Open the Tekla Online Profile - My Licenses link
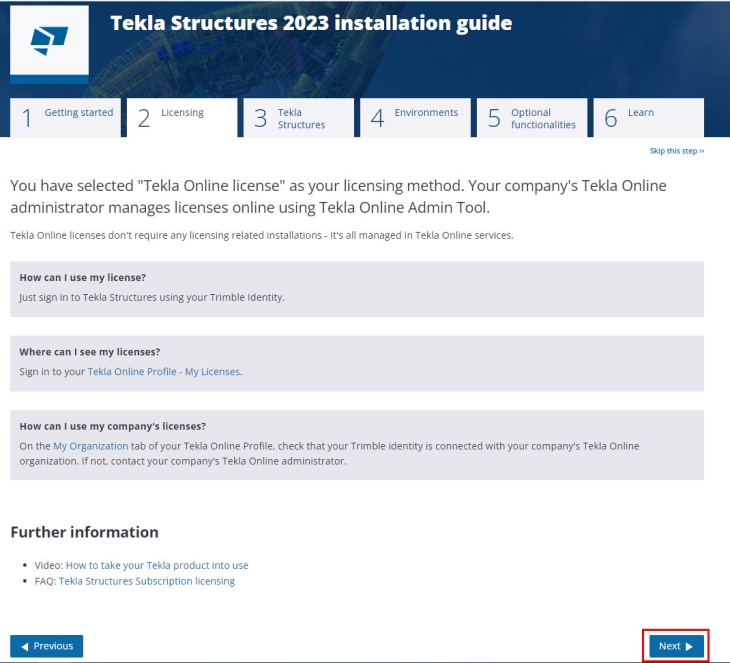Screen dimensions: 730x663 click(164, 372)
